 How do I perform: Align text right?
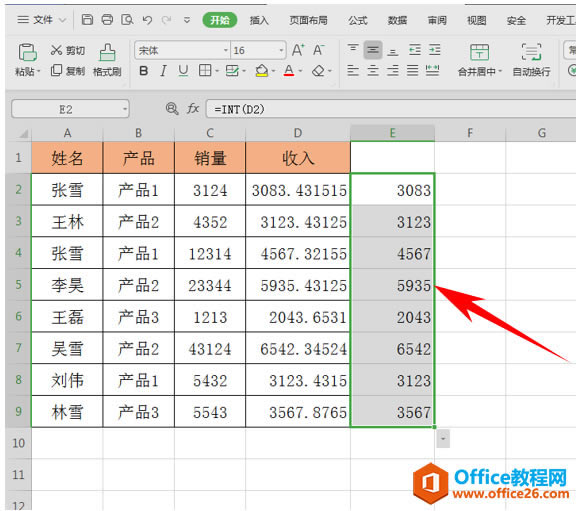pos(393,70)
